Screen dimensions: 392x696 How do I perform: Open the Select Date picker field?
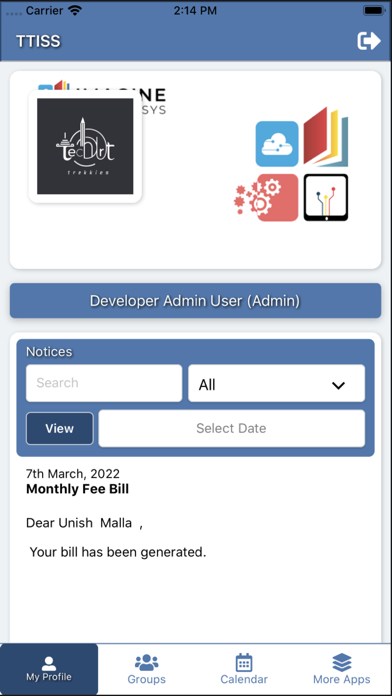pyautogui.click(x=231, y=428)
